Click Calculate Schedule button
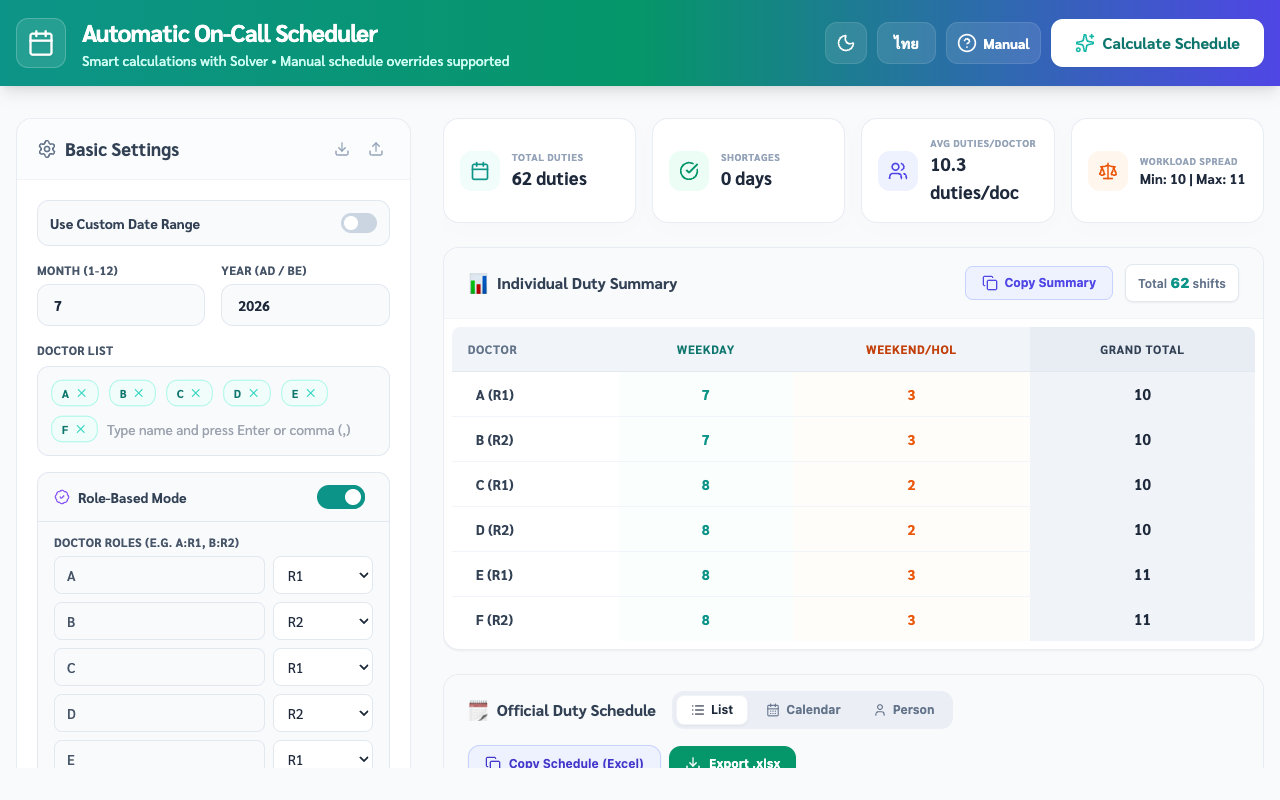Viewport: 1280px width, 800px height. pyautogui.click(x=1157, y=43)
